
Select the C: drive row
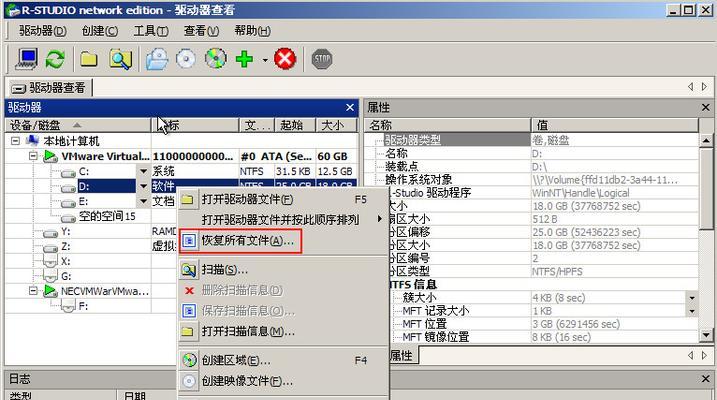(181, 171)
